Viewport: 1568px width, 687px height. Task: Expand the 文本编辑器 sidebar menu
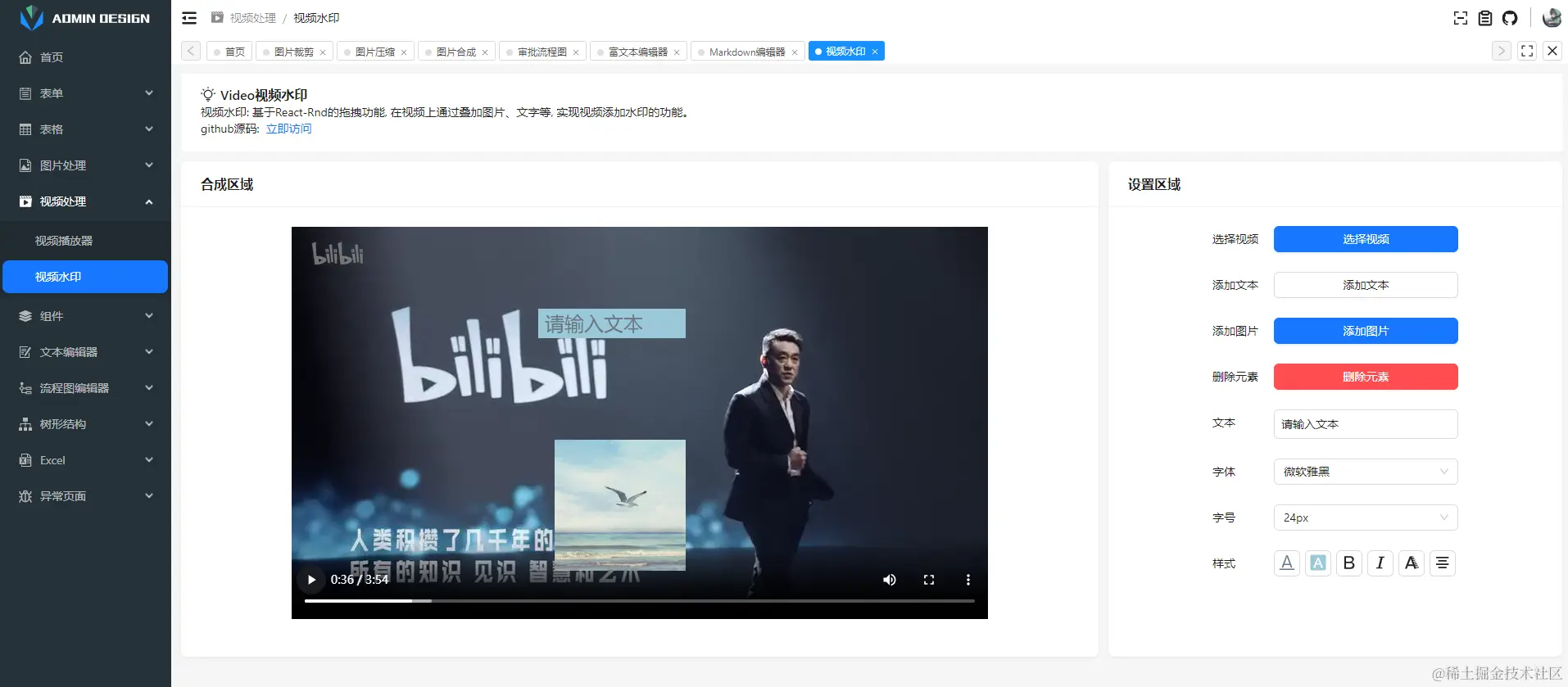coord(85,352)
